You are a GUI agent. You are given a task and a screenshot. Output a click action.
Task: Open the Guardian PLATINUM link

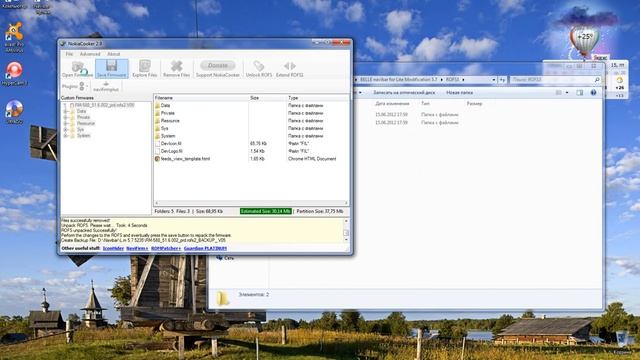click(x=205, y=248)
